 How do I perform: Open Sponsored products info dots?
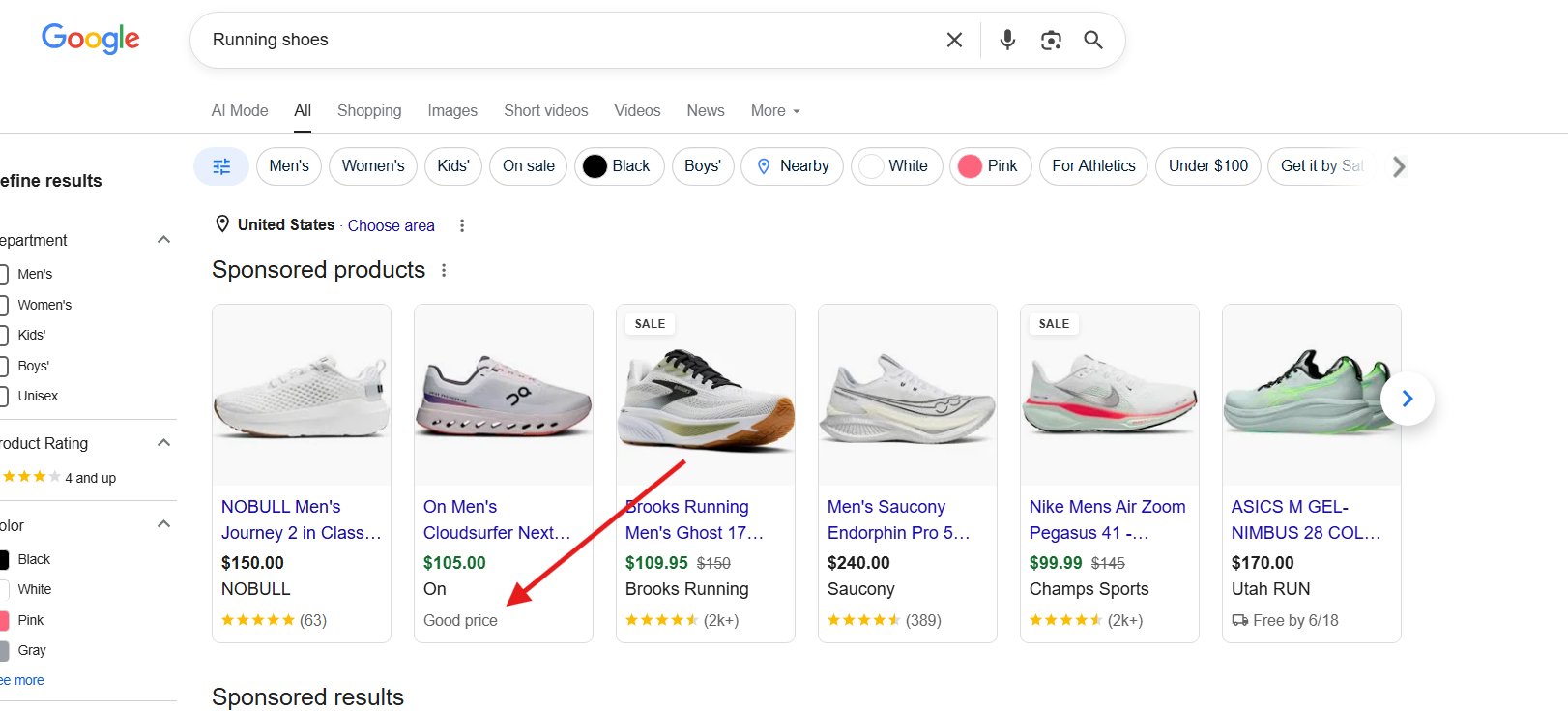pyautogui.click(x=444, y=270)
